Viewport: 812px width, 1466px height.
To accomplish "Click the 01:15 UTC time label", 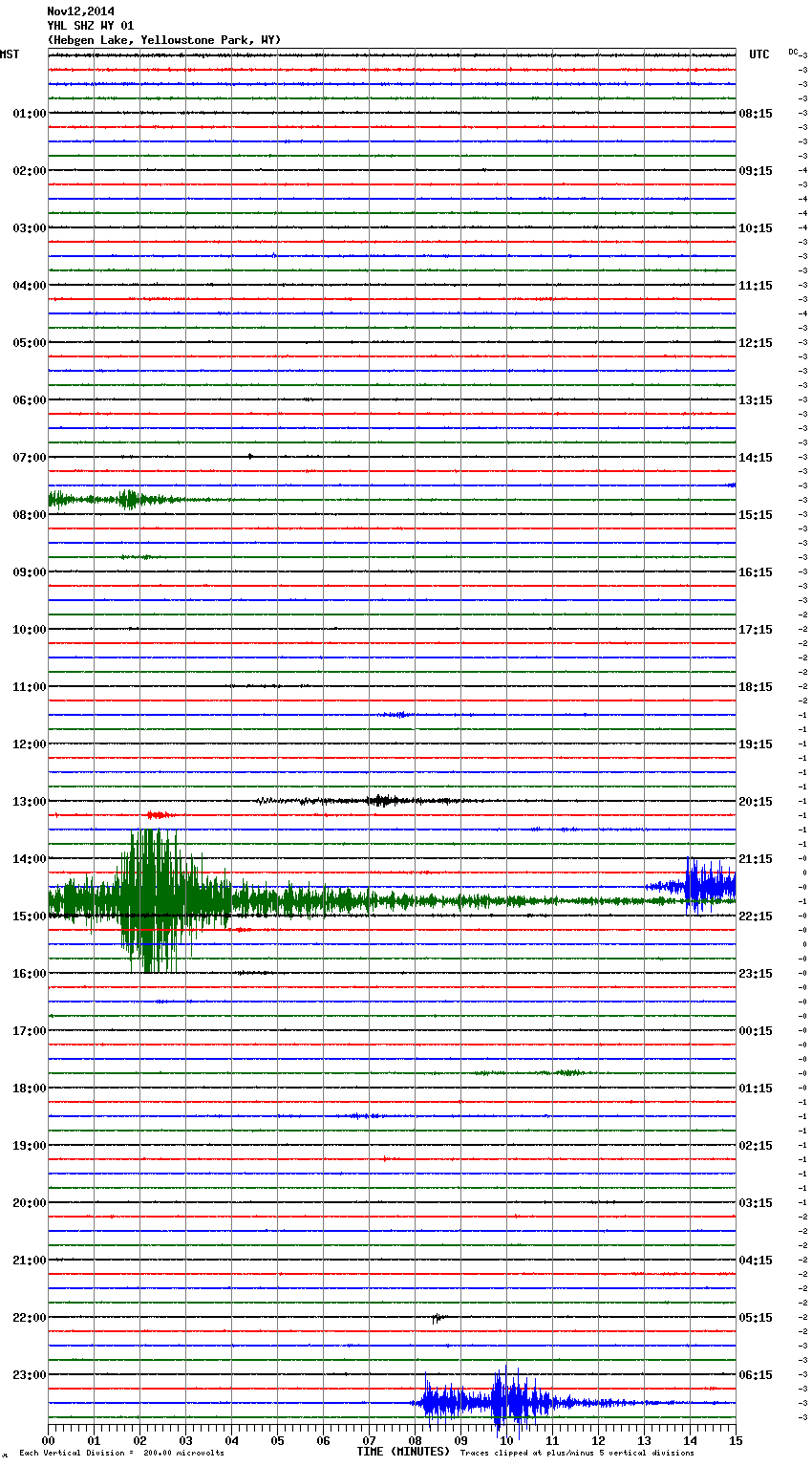I will pyautogui.click(x=756, y=1089).
